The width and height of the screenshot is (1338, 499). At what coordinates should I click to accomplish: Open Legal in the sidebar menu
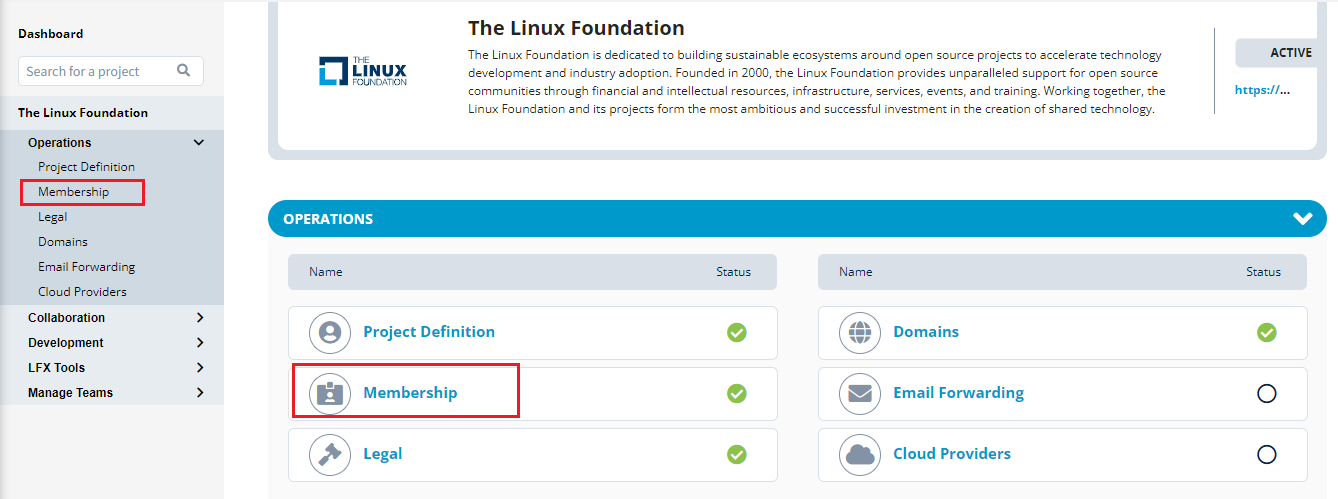point(53,217)
